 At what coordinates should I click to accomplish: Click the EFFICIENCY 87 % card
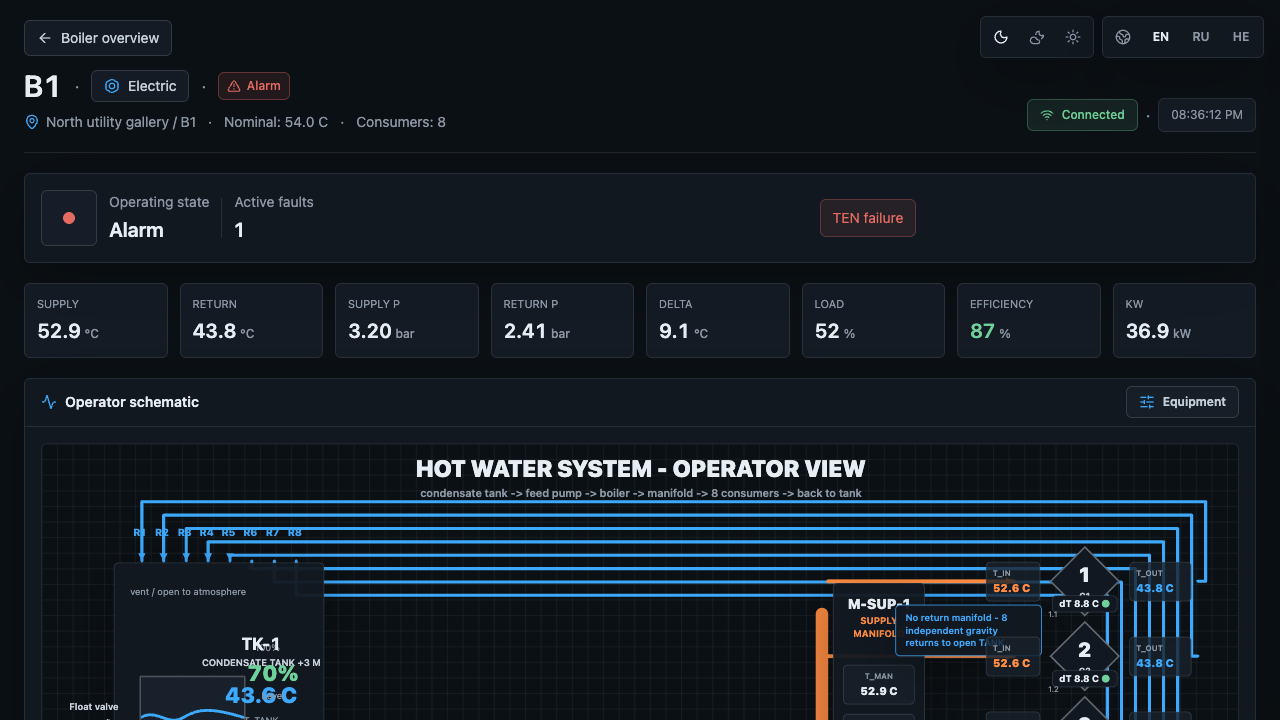(x=1029, y=320)
